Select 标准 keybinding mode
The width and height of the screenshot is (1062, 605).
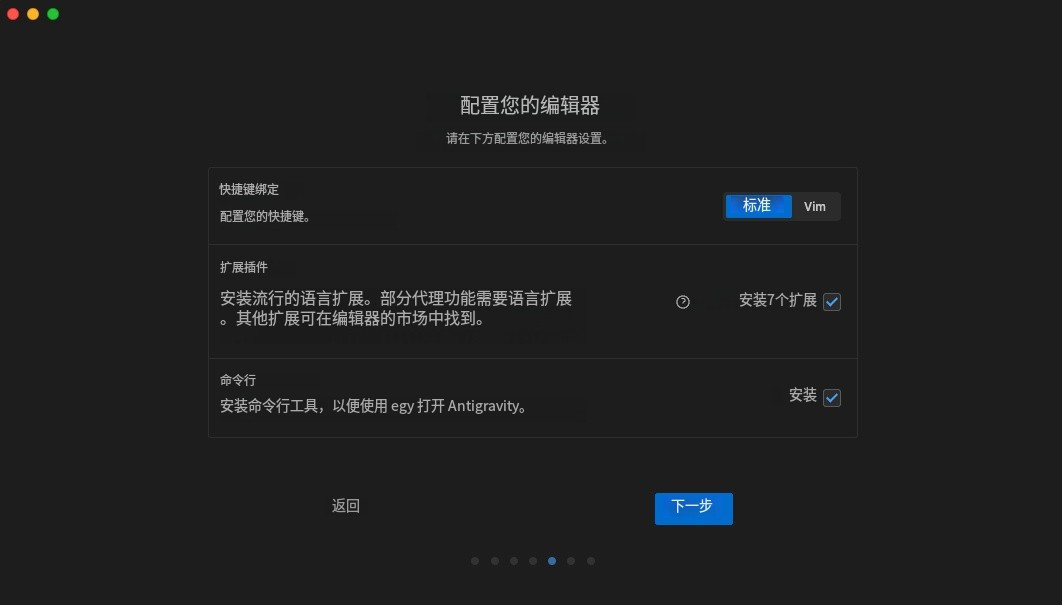coord(757,206)
